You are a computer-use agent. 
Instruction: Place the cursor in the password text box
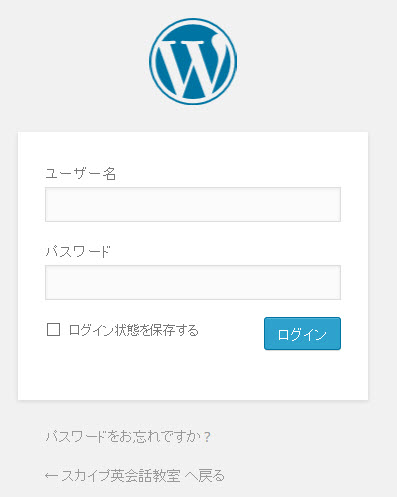[x=193, y=282]
